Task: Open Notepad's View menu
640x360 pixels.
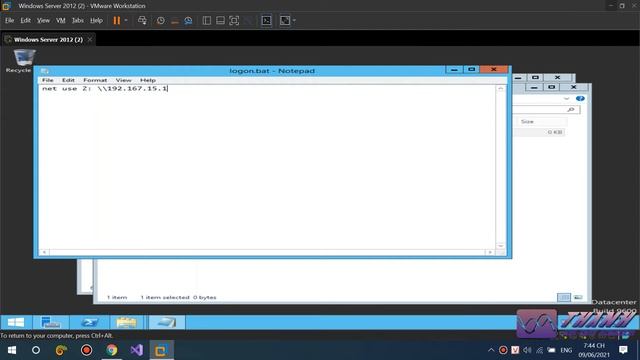Action: click(x=123, y=80)
